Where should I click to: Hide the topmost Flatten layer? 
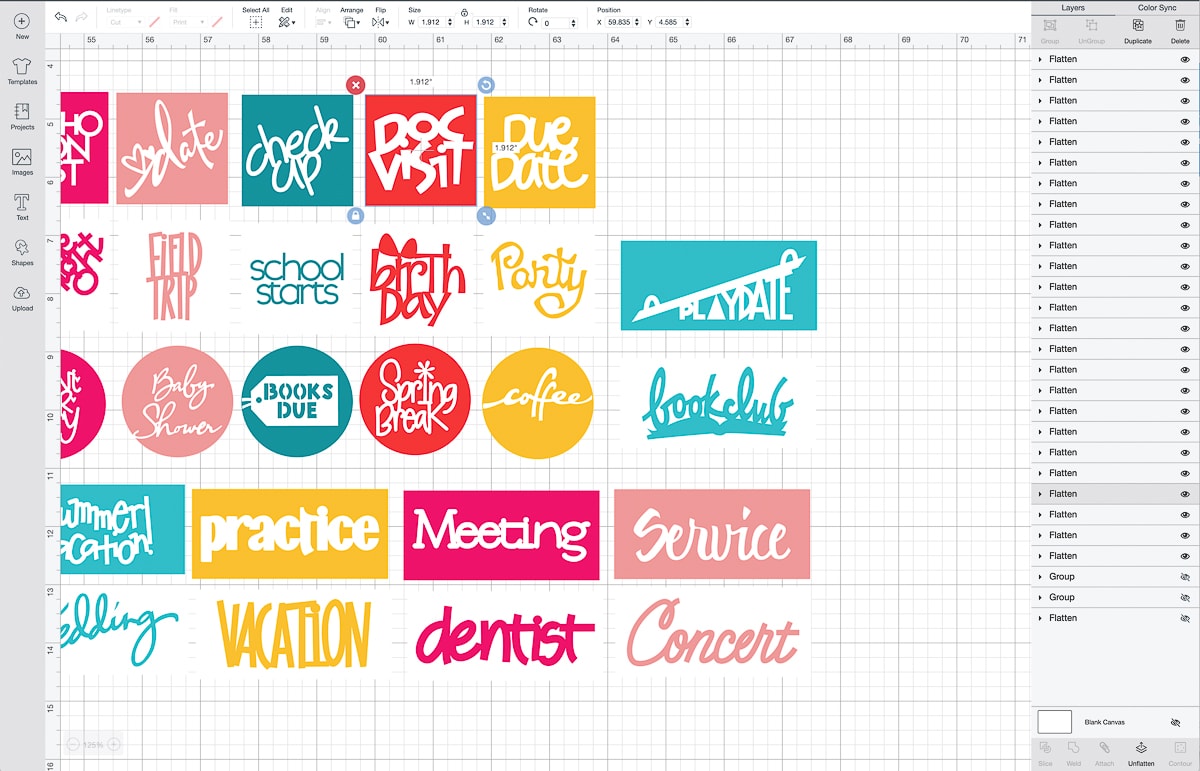tap(1185, 59)
